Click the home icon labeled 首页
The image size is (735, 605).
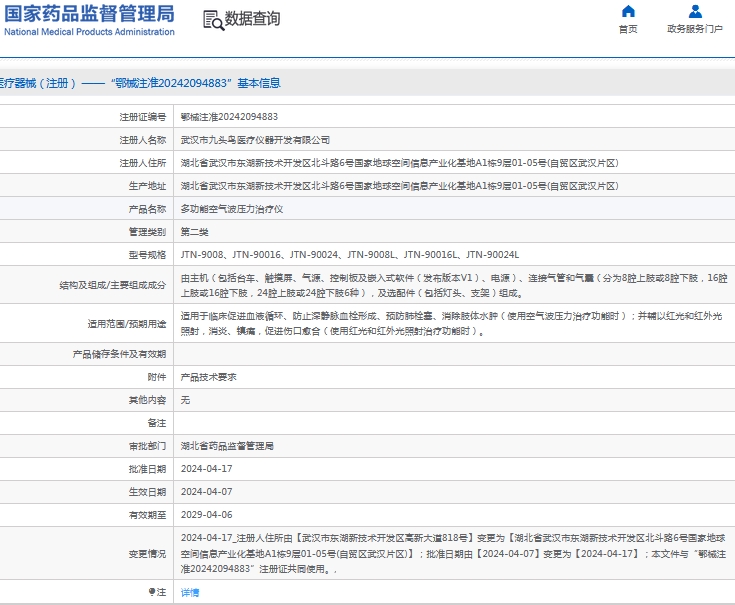628,11
